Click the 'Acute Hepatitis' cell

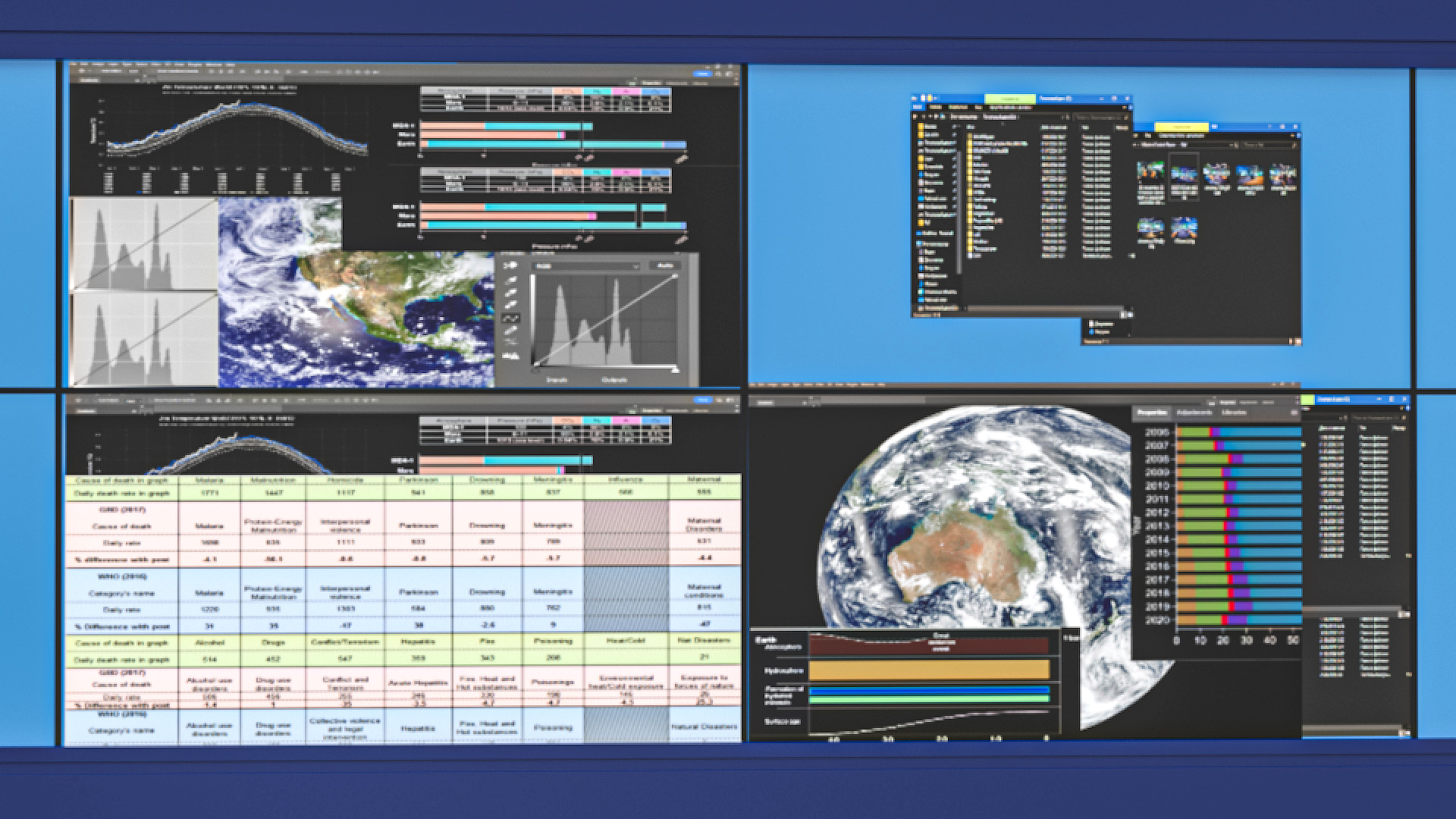click(x=418, y=682)
